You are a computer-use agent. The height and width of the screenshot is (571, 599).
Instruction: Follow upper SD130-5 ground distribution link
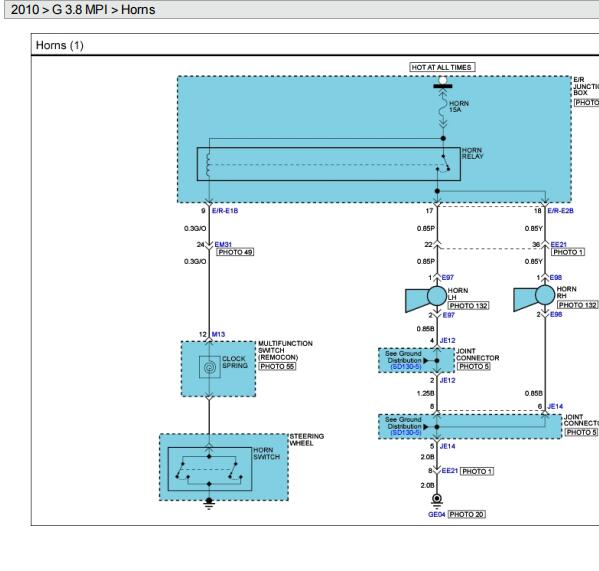click(x=406, y=367)
